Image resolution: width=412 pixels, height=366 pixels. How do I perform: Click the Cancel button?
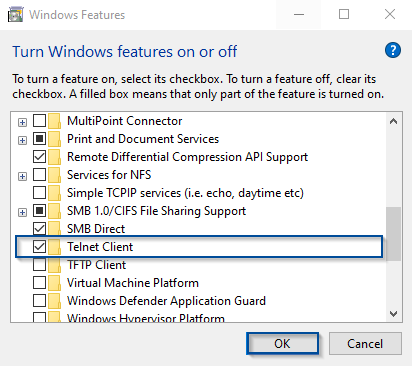[365, 344]
